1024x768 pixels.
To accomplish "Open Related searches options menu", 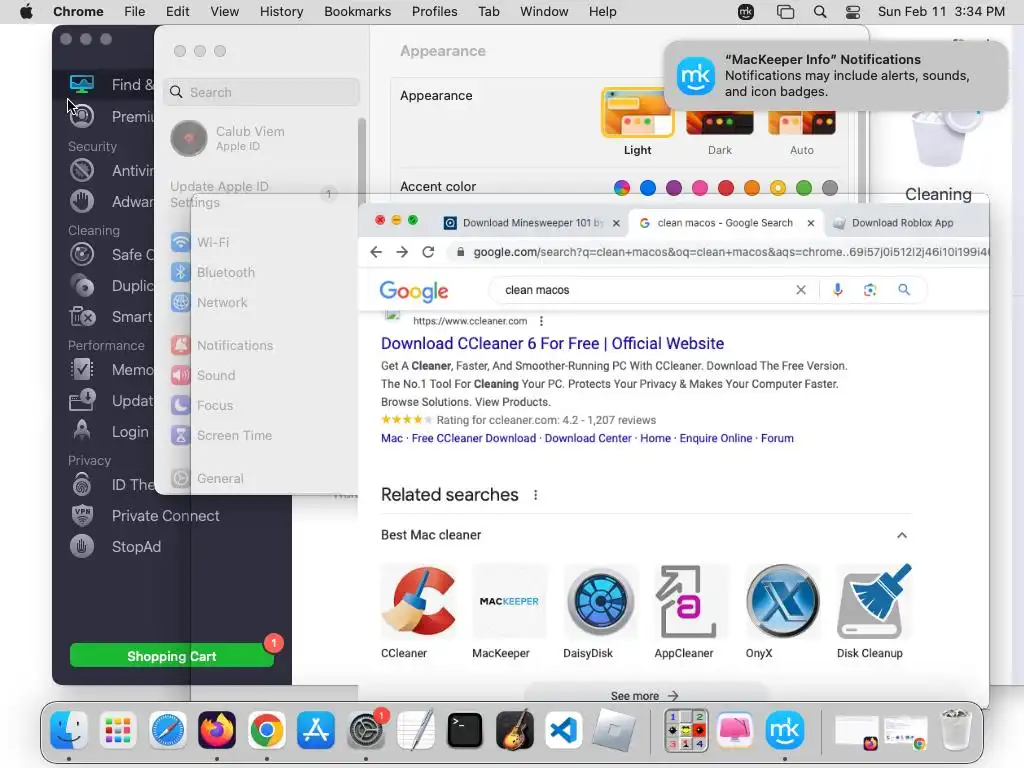I will [x=536, y=495].
